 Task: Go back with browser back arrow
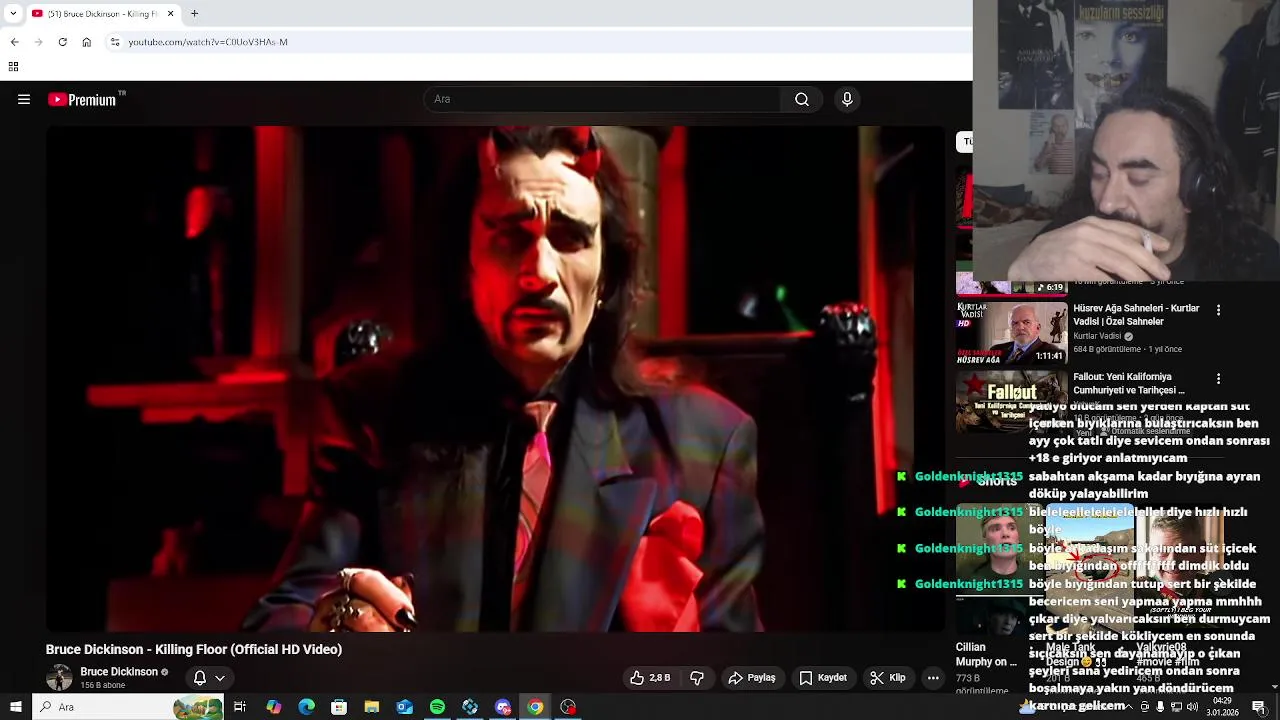point(14,42)
